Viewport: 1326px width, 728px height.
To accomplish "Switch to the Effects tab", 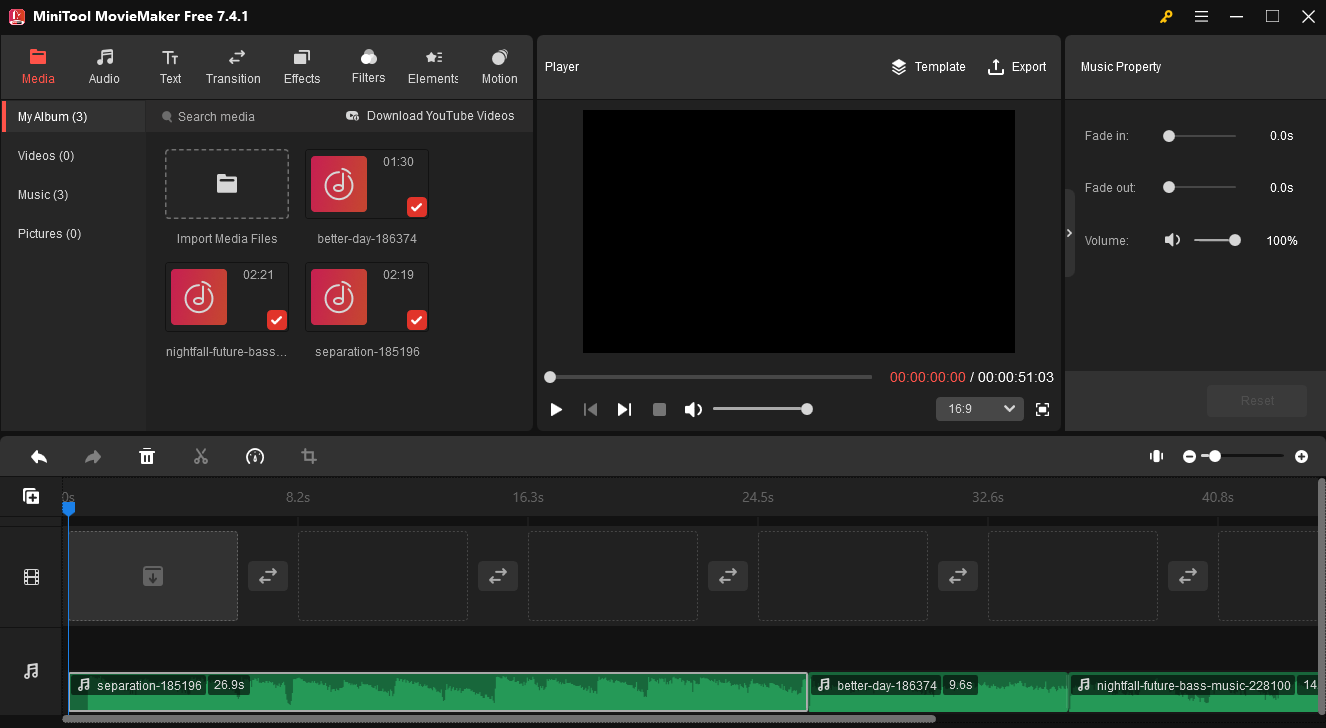I will tap(302, 66).
